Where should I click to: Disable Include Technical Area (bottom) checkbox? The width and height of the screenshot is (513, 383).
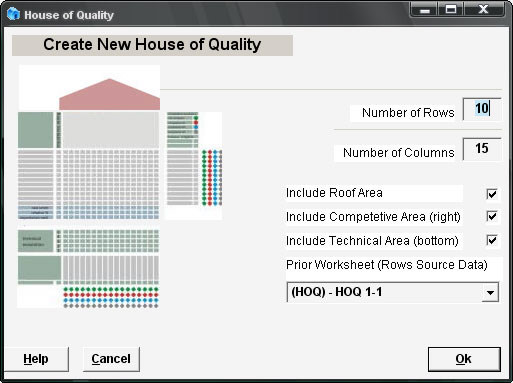[x=492, y=240]
